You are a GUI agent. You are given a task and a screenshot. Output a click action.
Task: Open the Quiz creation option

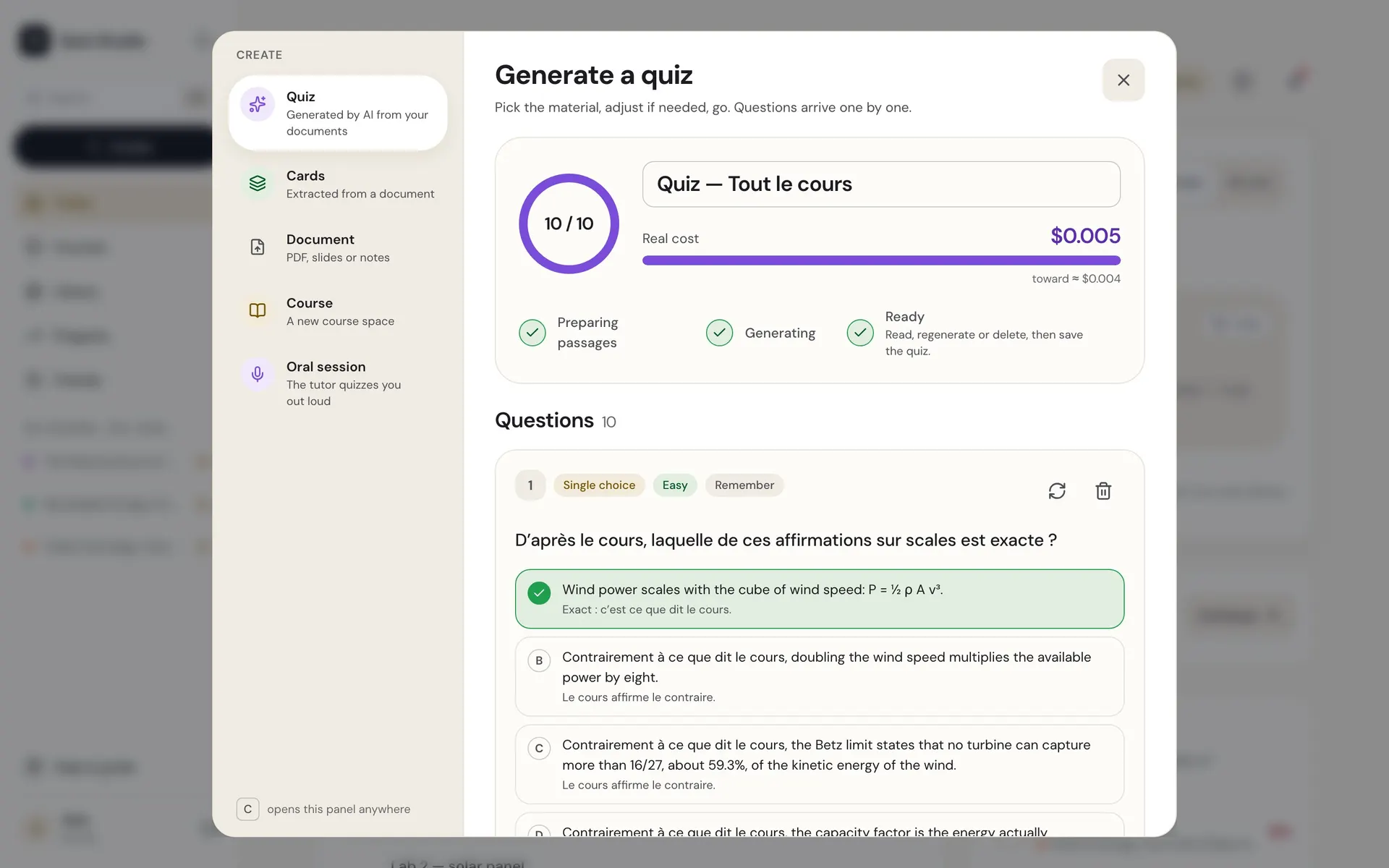(338, 113)
